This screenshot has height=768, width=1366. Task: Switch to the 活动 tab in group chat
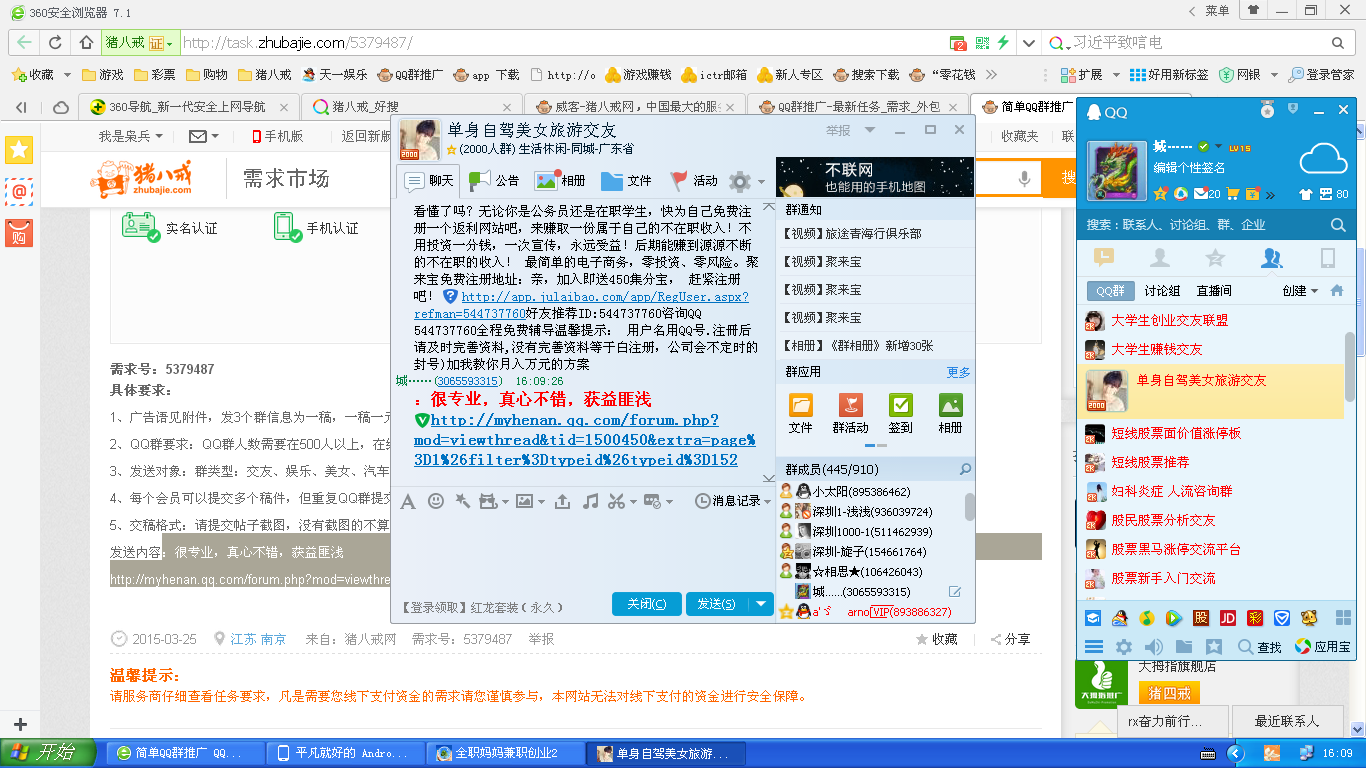(693, 181)
